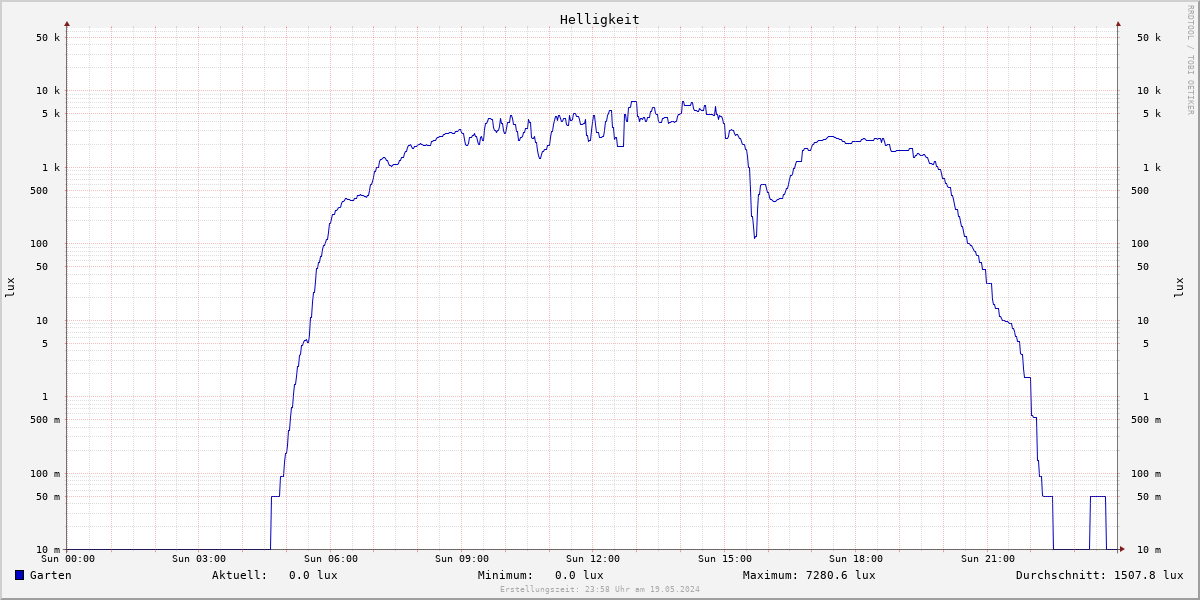Click the "lux" label on the left axis

10,287
